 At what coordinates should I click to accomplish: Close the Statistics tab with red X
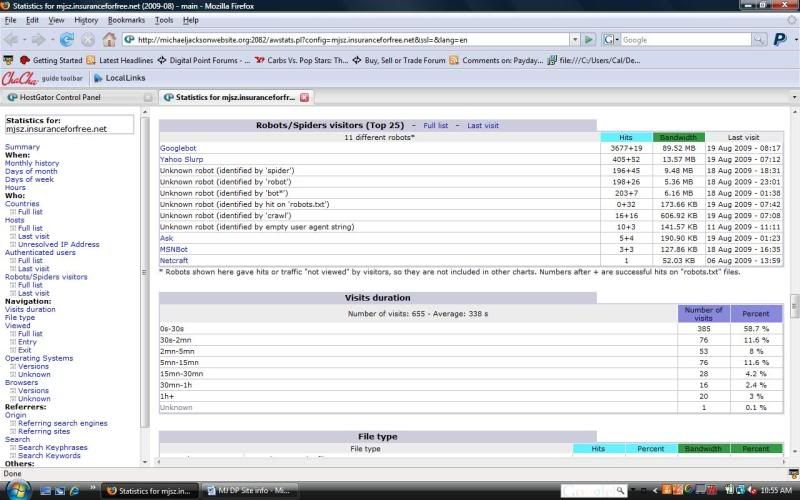click(x=305, y=97)
